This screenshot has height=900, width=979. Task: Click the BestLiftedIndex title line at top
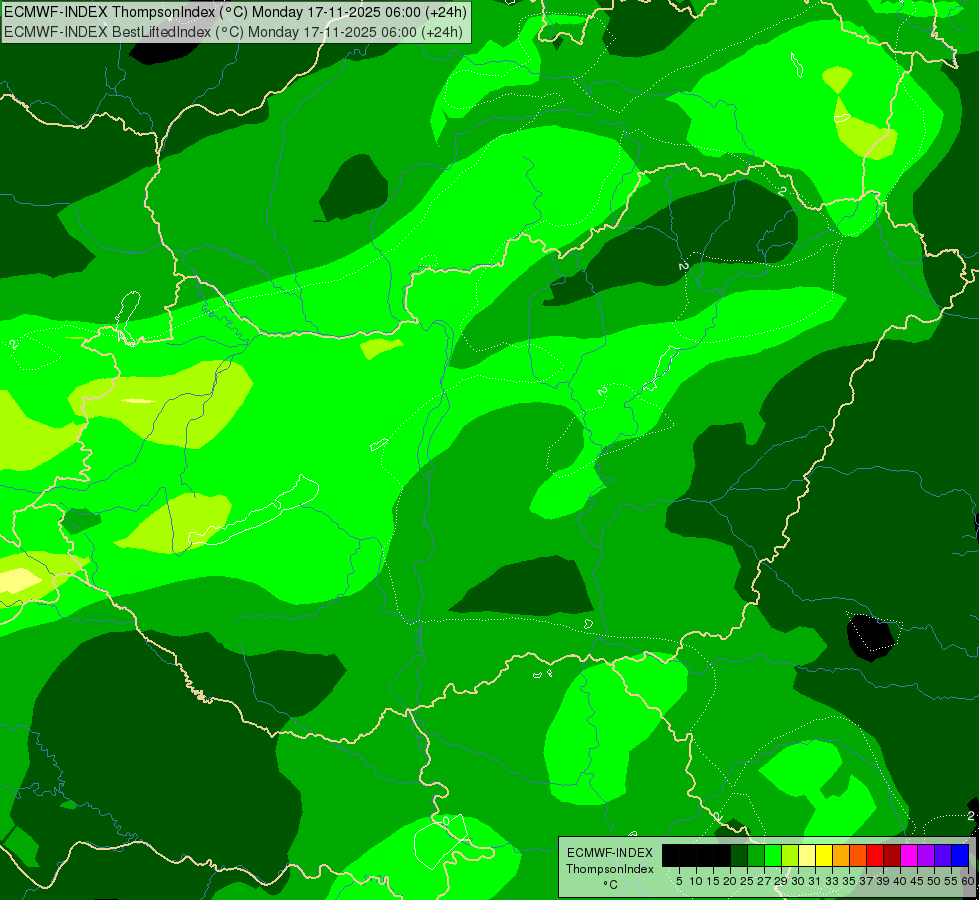tap(234, 31)
